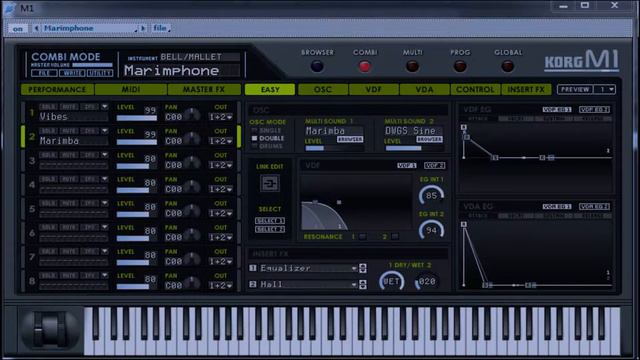This screenshot has height=360, width=640.
Task: Click the Korg M1 logo
Action: [x=581, y=60]
